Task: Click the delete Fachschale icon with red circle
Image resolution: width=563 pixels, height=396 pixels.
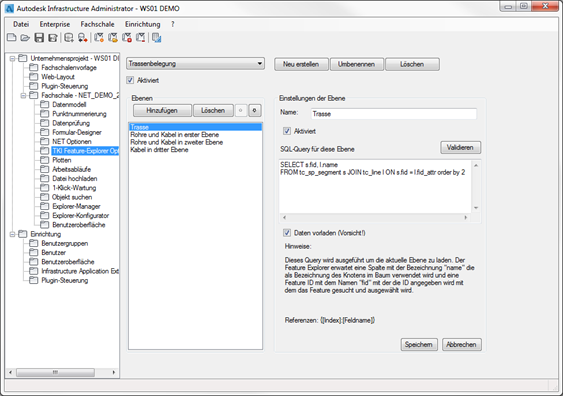Action: (127, 37)
